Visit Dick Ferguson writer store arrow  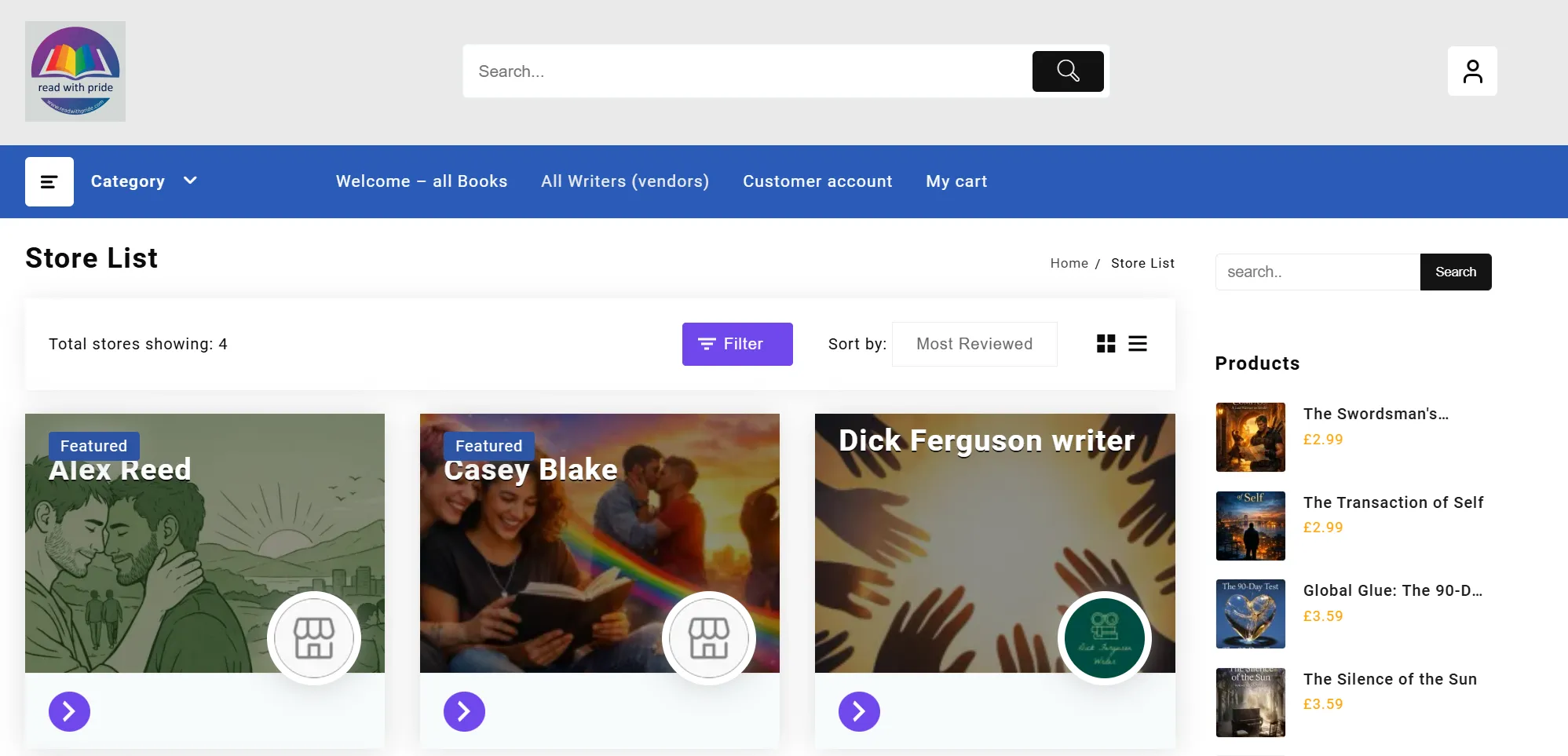pos(859,711)
